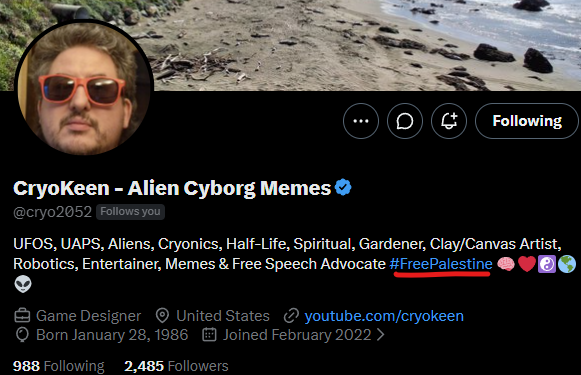The image size is (581, 375).
Task: Click the calendar icon beside Joined date
Action: click(x=209, y=335)
